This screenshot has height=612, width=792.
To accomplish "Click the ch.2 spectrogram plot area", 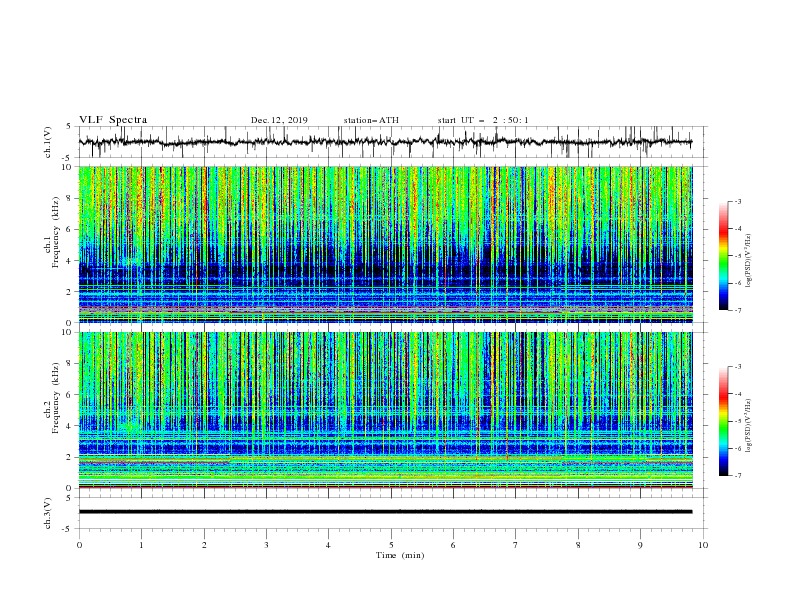I will [x=385, y=410].
